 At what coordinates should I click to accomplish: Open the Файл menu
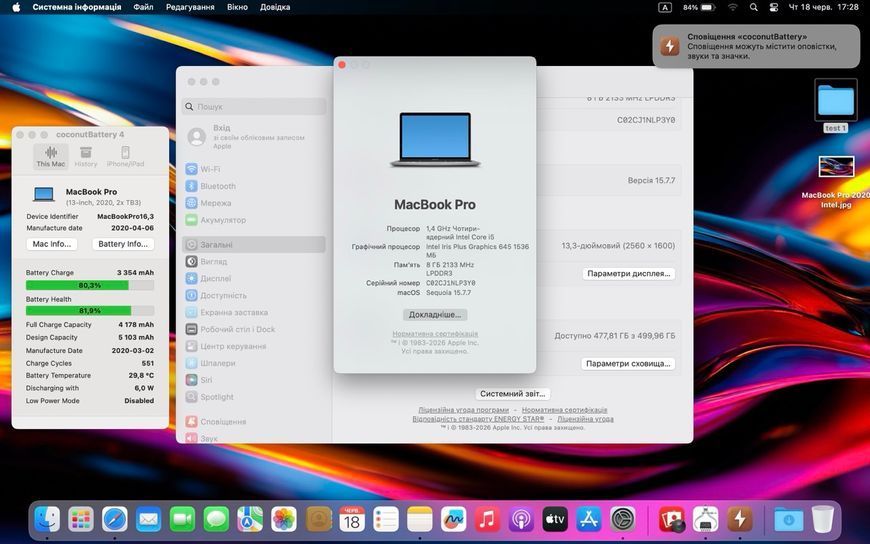(x=143, y=7)
